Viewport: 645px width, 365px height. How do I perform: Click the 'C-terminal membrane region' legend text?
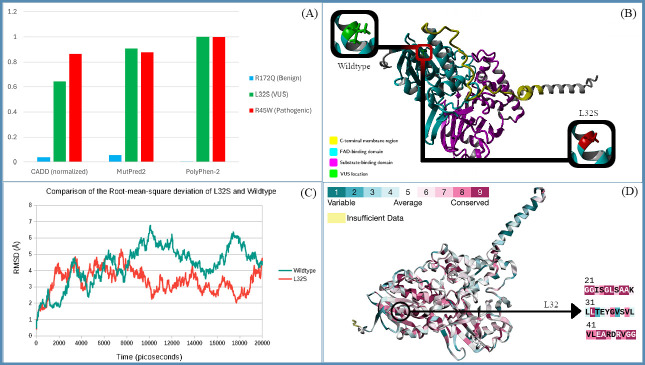(x=369, y=141)
